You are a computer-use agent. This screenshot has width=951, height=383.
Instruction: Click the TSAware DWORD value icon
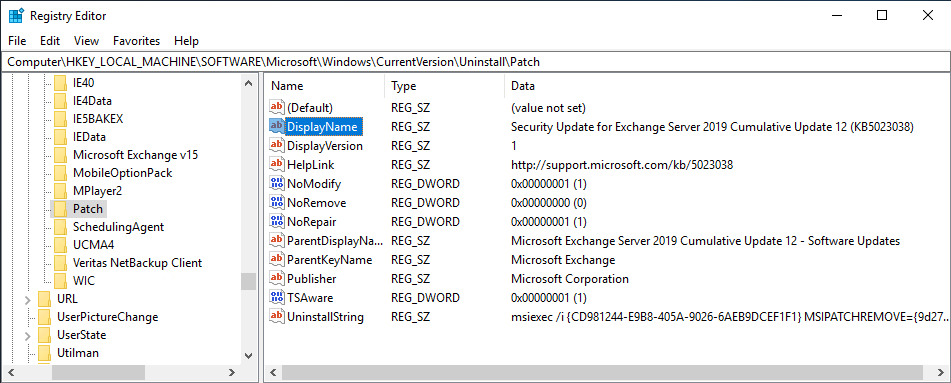(277, 297)
